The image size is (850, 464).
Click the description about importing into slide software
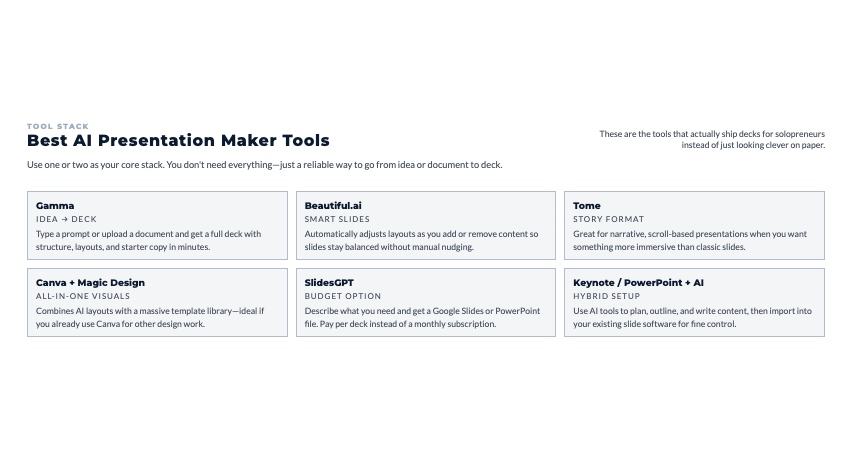point(692,317)
